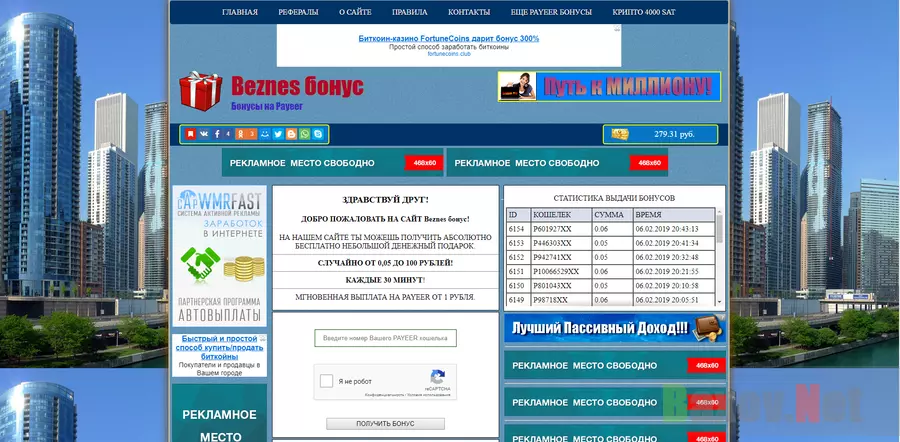The height and width of the screenshot is (442, 900).
Task: Open the FortuneCoins casino bonus link
Action: (x=449, y=38)
